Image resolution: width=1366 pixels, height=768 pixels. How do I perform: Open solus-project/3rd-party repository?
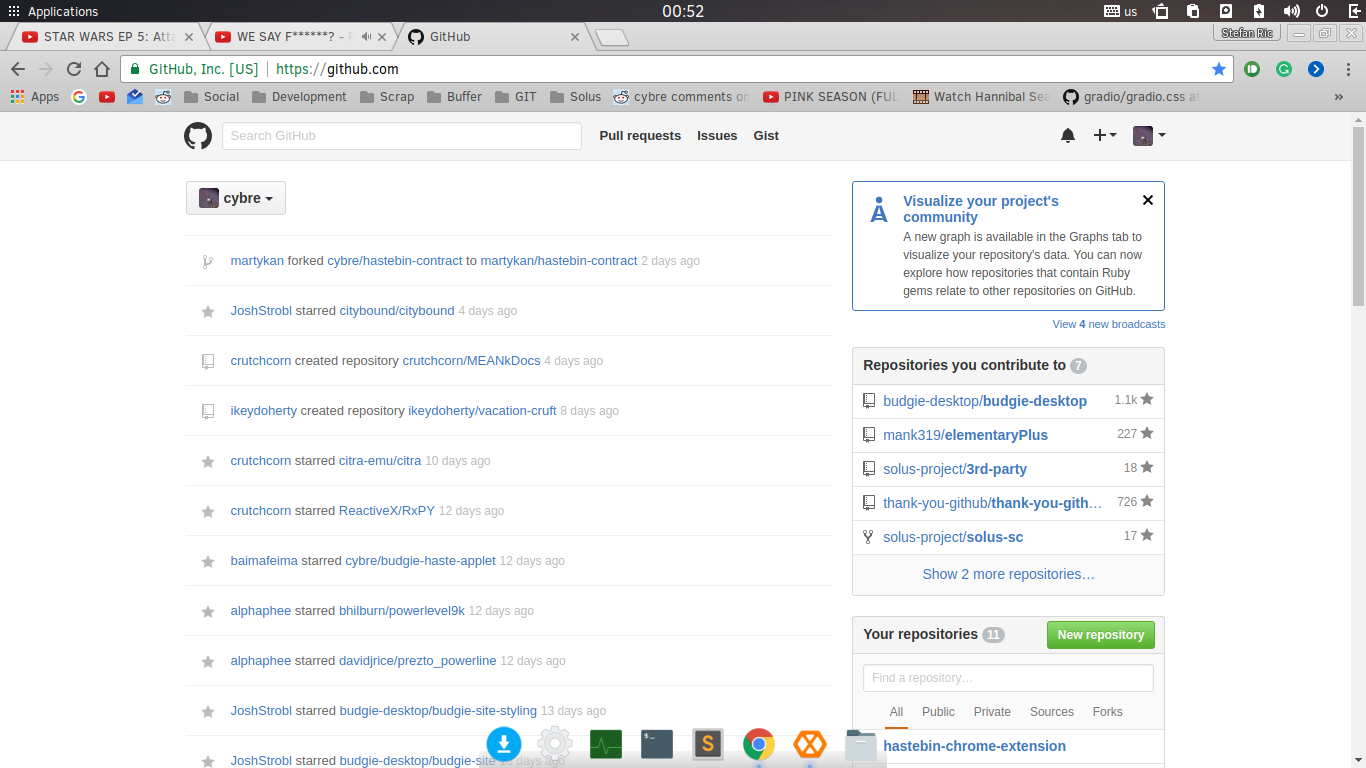pos(955,469)
